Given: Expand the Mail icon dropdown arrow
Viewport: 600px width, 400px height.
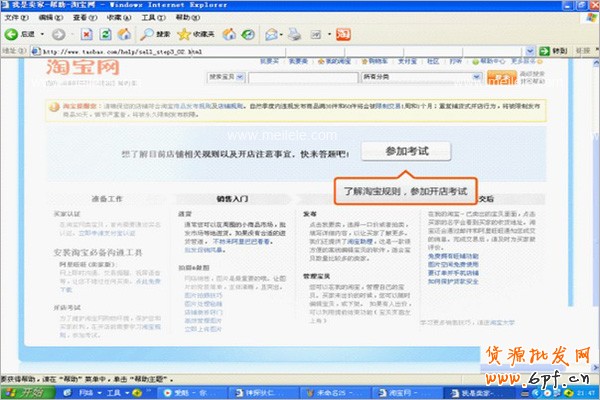Looking at the screenshot, I should click(281, 34).
